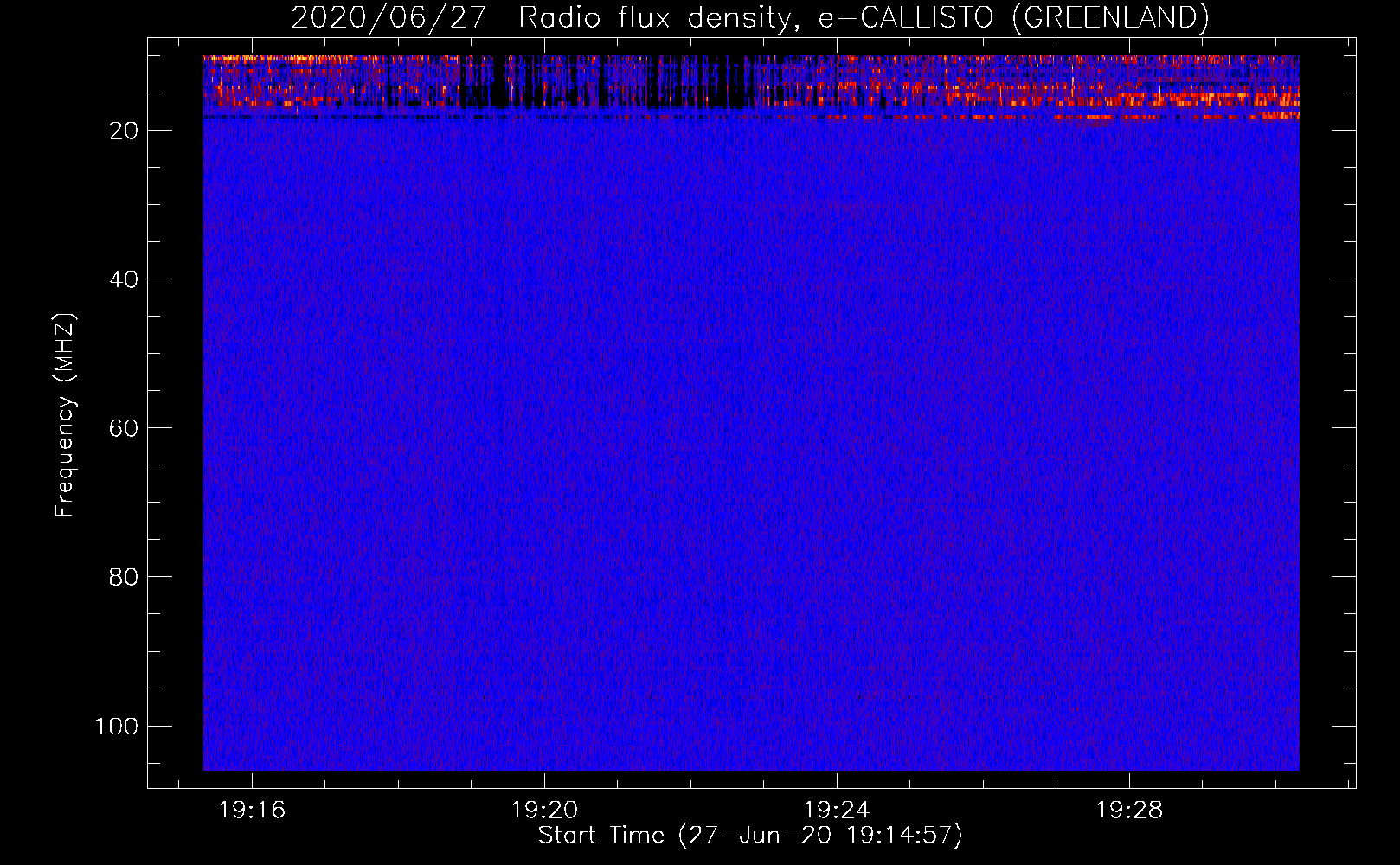
Task: Click the 'Start Time (27-Jun-20 19:14:57)' label
Action: point(750,836)
